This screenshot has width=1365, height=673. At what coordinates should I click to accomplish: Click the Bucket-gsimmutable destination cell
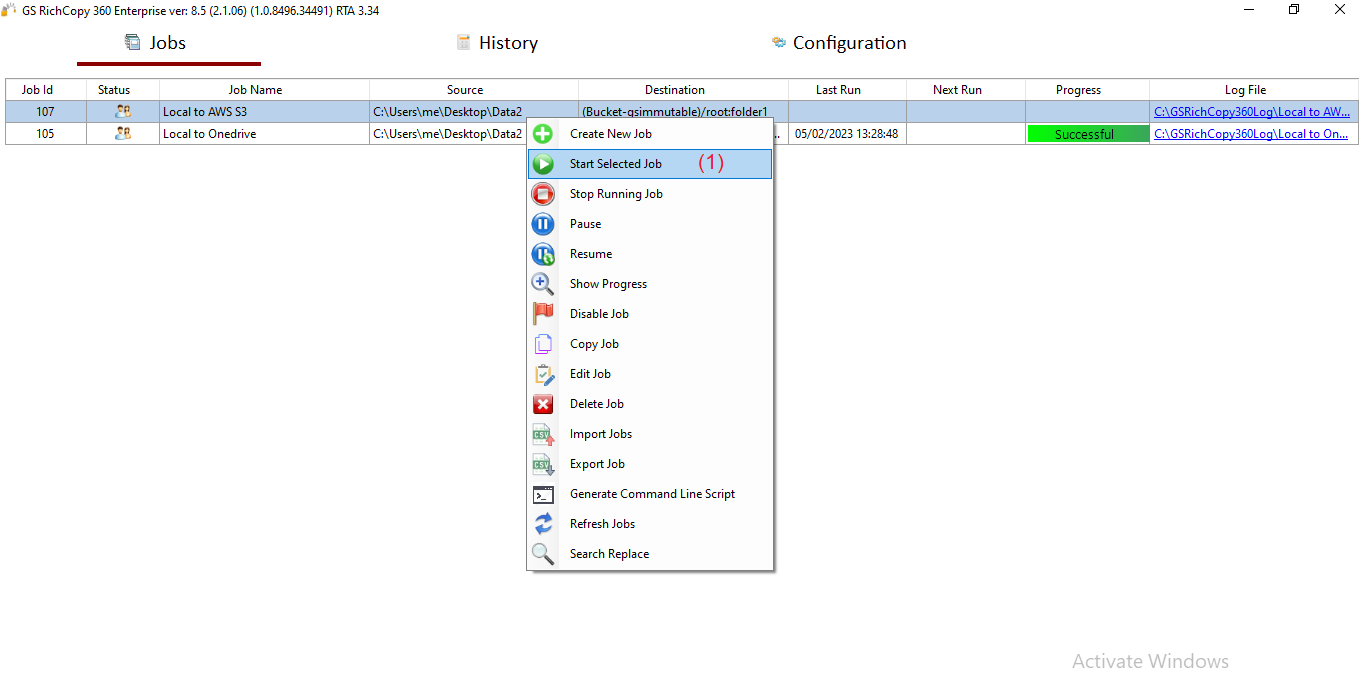coord(684,112)
